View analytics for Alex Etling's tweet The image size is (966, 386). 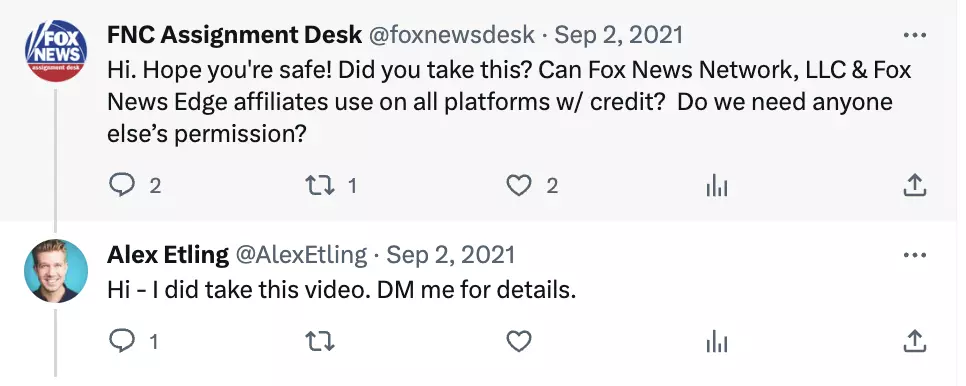717,340
